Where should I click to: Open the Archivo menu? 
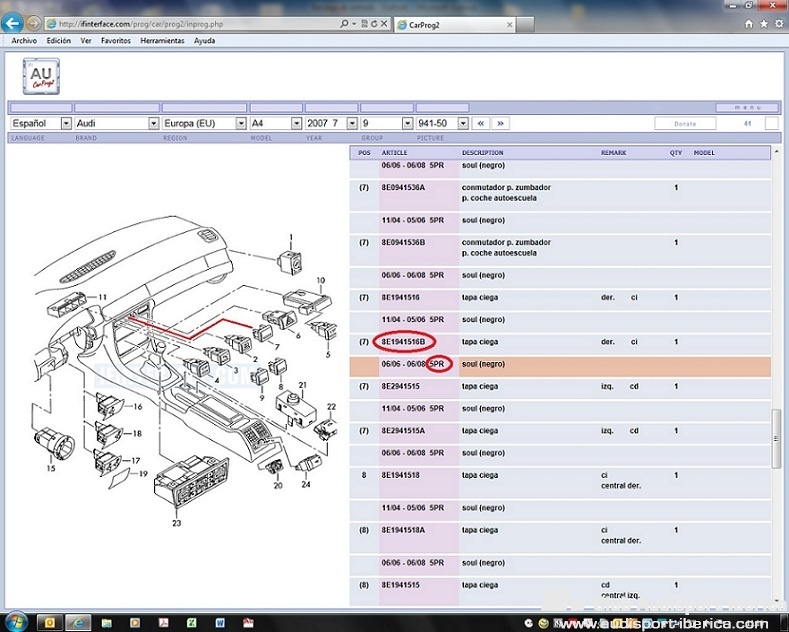[x=24, y=41]
